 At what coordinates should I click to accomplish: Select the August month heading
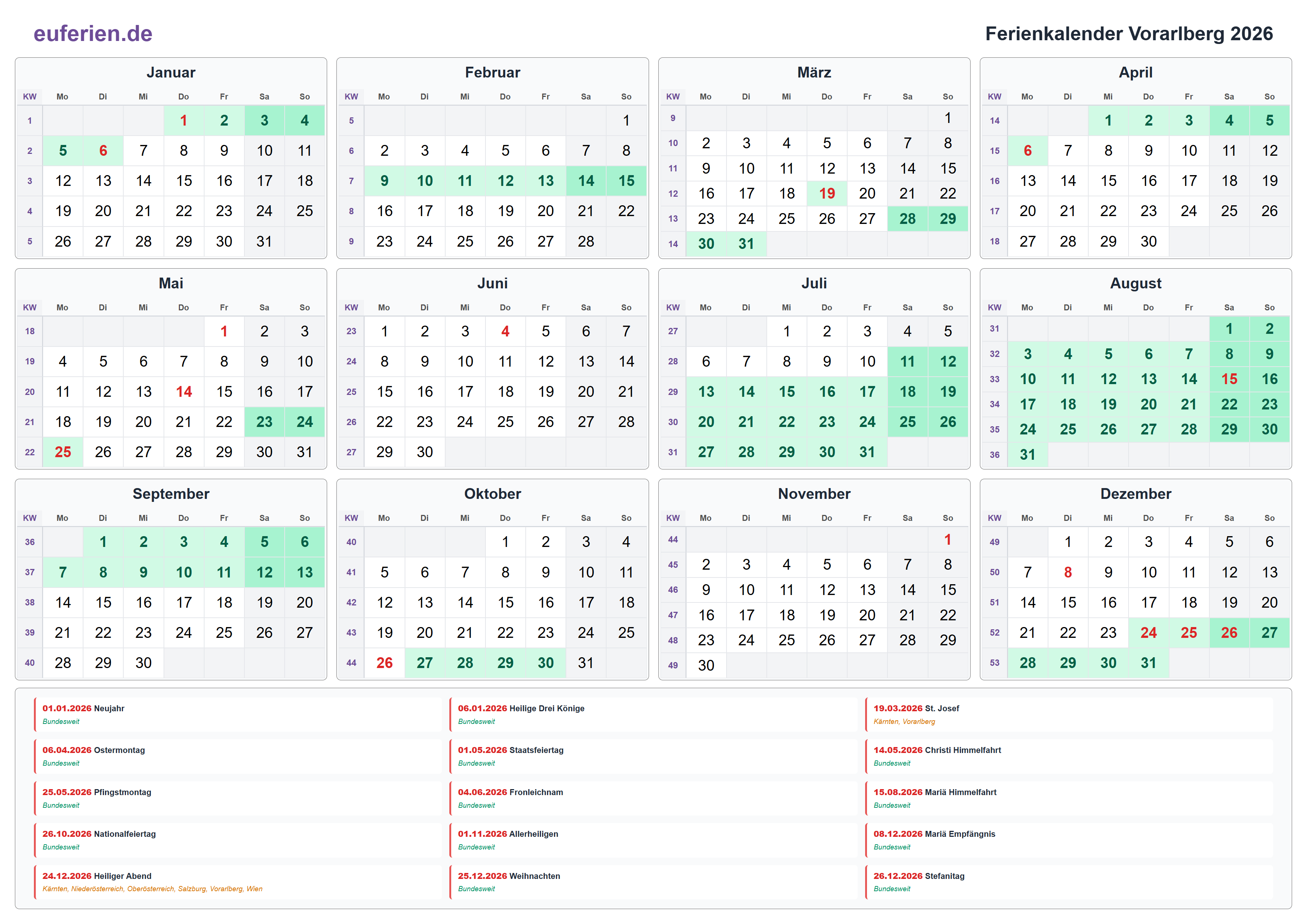pyautogui.click(x=1136, y=283)
